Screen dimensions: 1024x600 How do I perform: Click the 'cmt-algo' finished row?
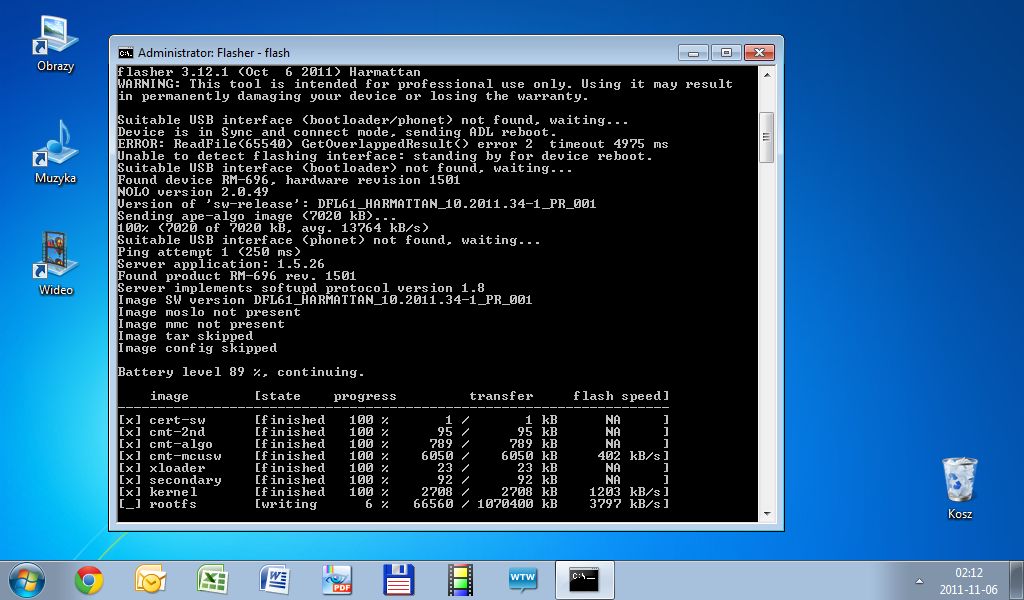[x=394, y=444]
